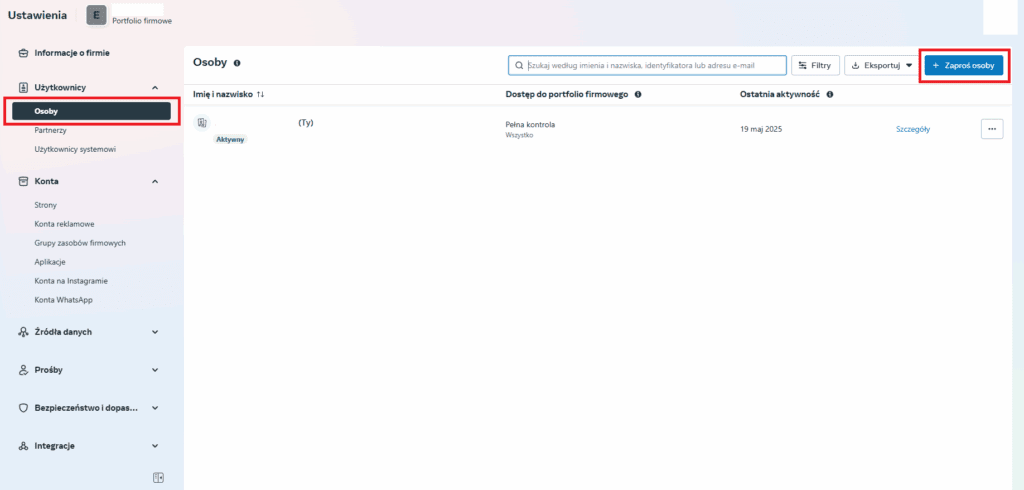Open Szczegóły for the active user
Screen dimensions: 1024x490
pos(913,129)
